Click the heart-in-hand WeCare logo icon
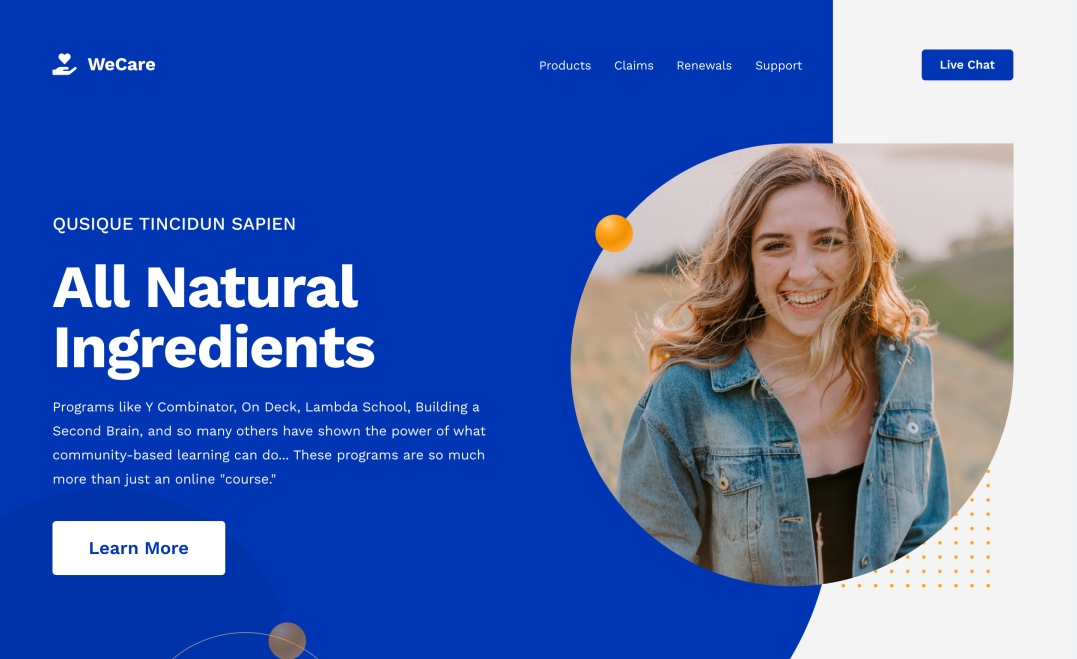This screenshot has height=659, width=1077. click(65, 65)
